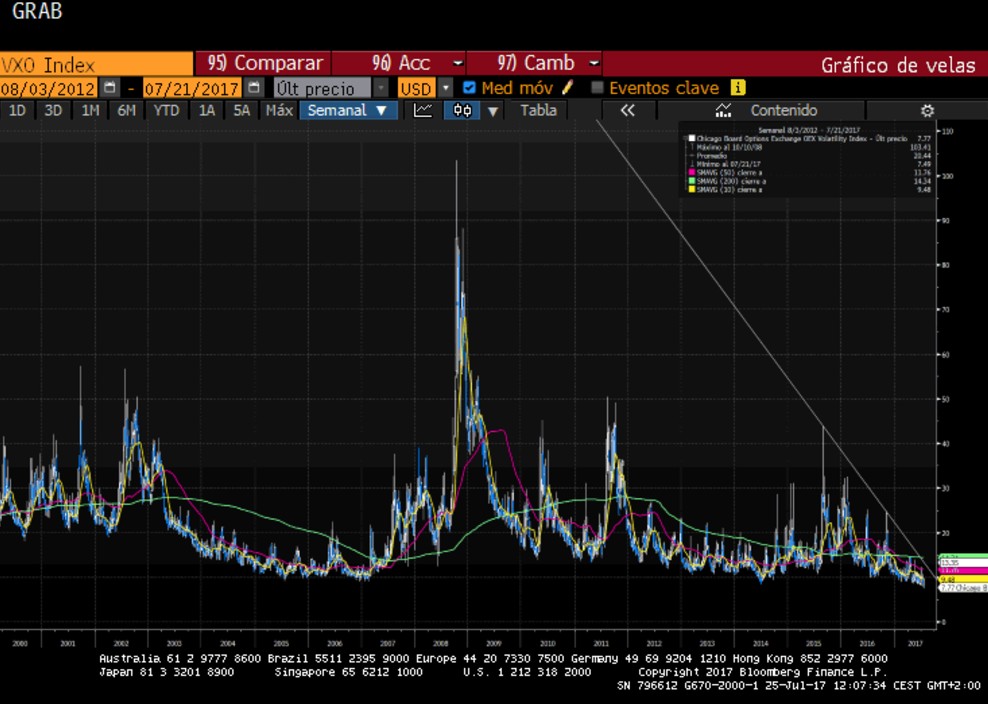Select the candlestick chart type icon
Viewport: 988px width, 704px height.
pyautogui.click(x=462, y=110)
